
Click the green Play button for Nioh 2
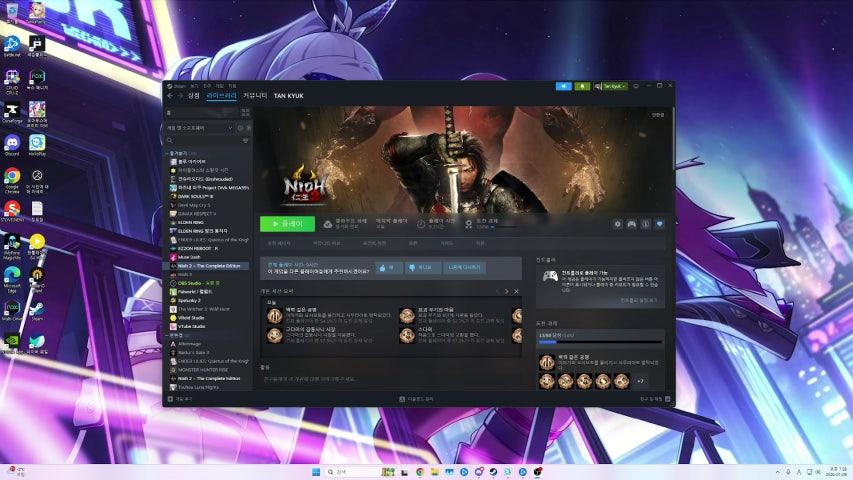coord(287,224)
